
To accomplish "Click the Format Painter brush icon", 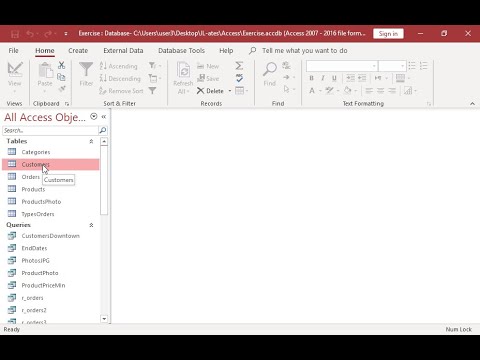I will click(x=62, y=89).
